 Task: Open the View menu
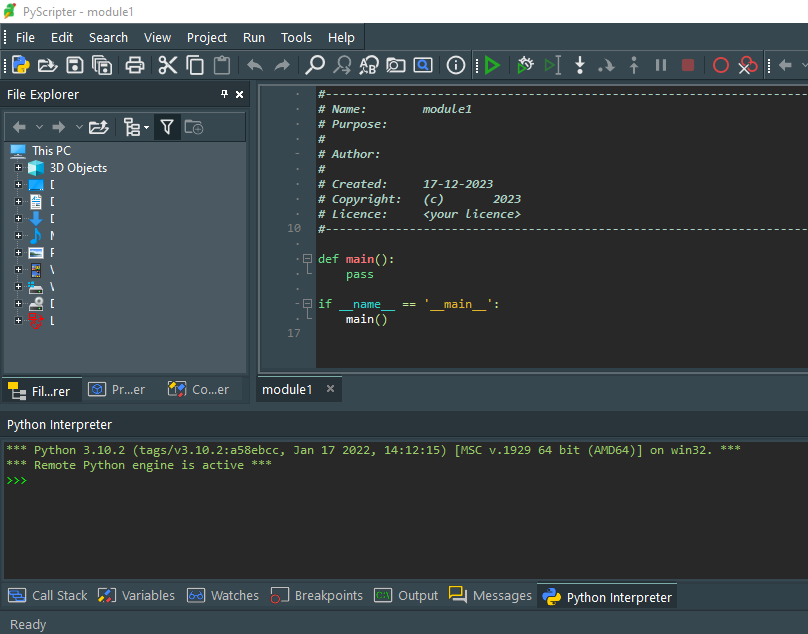[x=157, y=38]
